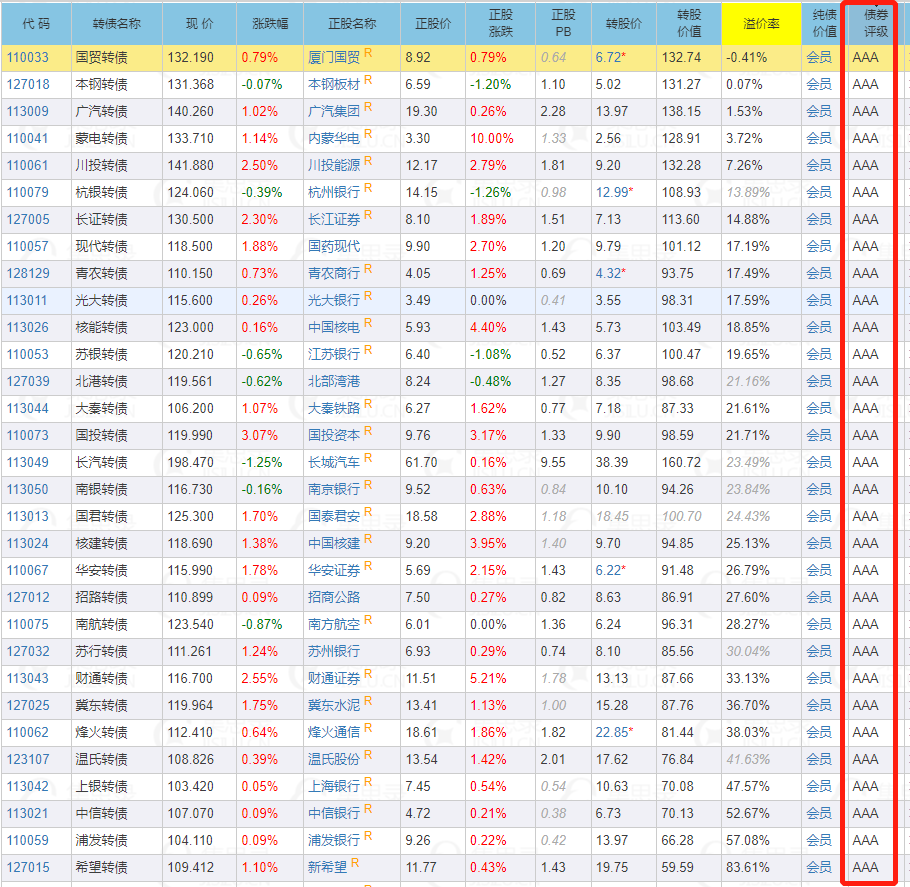Click 会员 link in the 杭银转债 row
This screenshot has width=910, height=887.
point(819,193)
